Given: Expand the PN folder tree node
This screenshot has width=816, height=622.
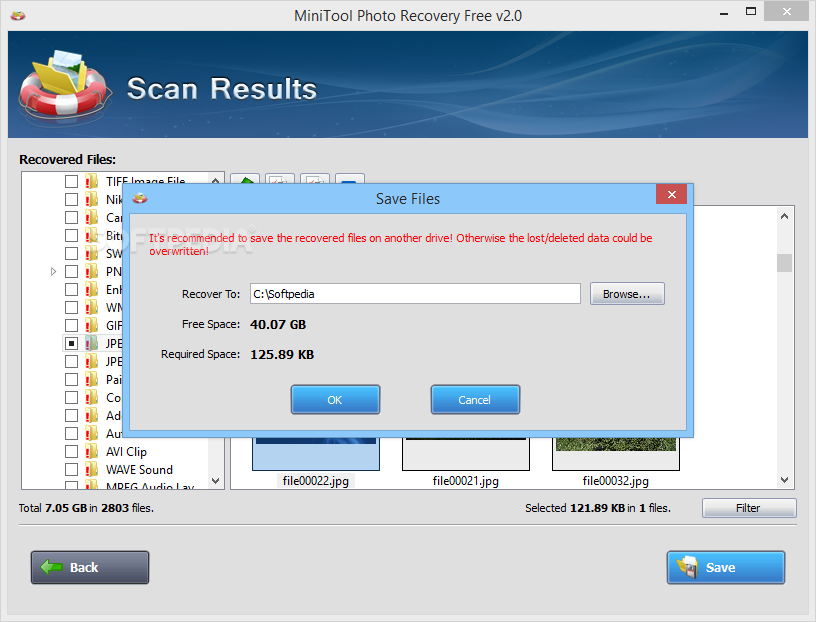Looking at the screenshot, I should click(x=53, y=271).
